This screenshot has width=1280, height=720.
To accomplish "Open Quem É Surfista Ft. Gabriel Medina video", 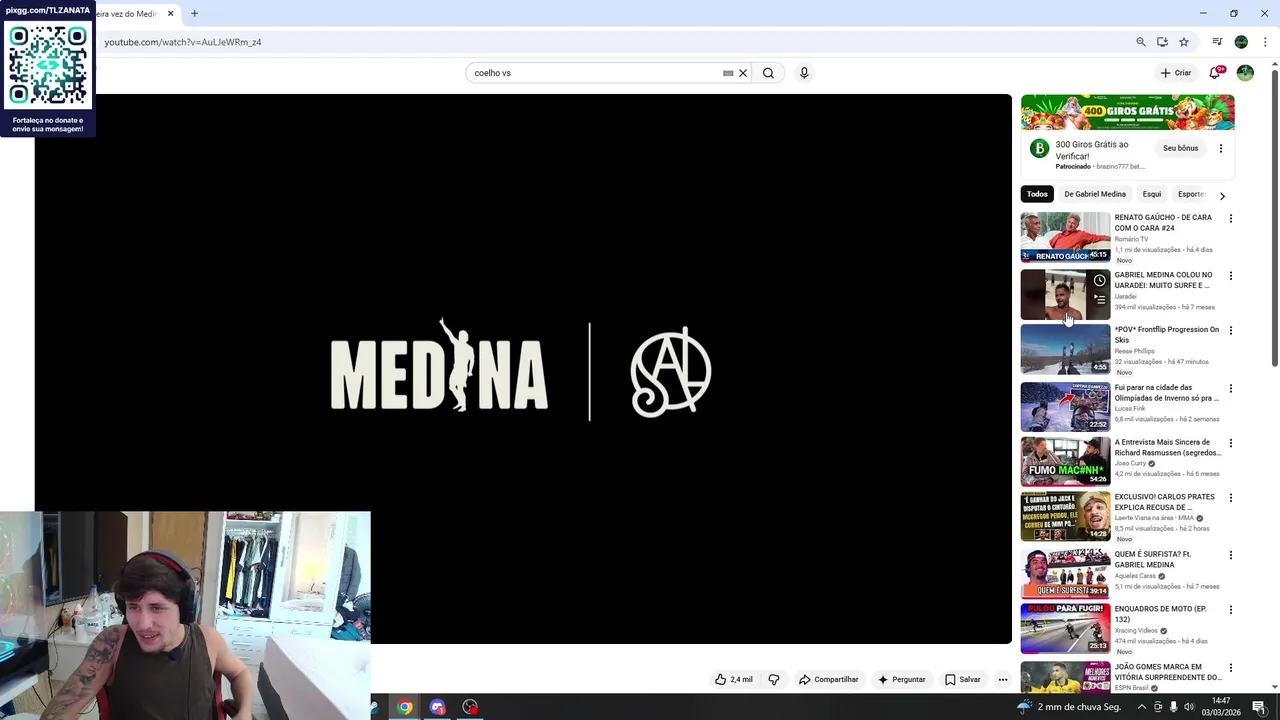I will coord(1065,573).
